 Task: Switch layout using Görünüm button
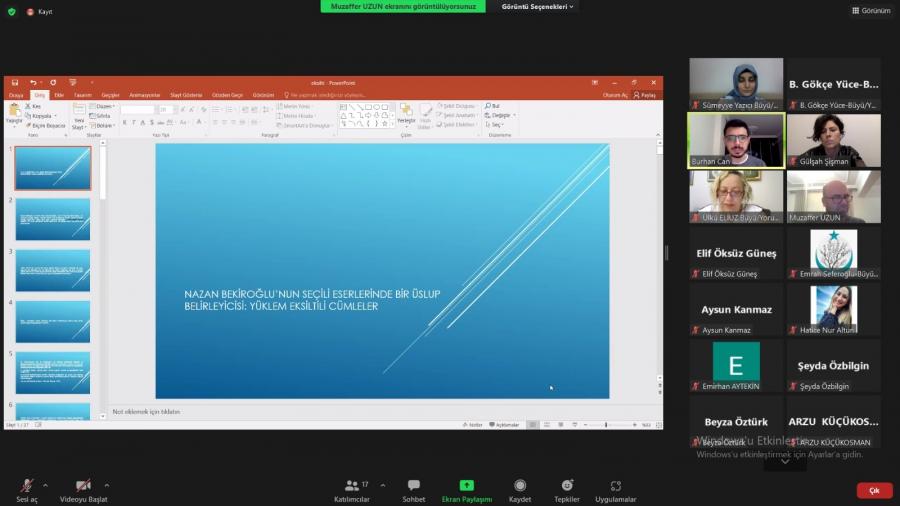tap(871, 10)
